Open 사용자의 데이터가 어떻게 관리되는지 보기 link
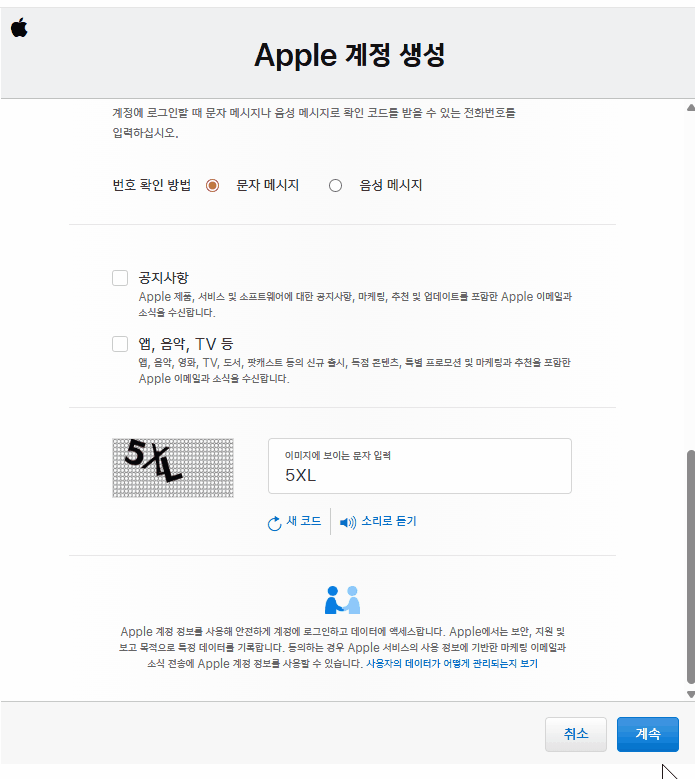Image resolution: width=695 pixels, height=779 pixels. coord(452,663)
